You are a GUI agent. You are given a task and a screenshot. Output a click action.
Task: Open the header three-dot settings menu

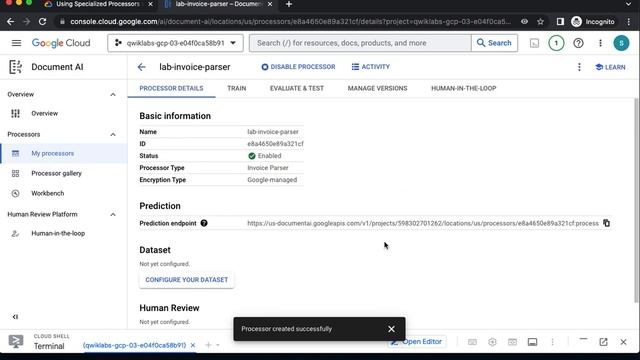[600, 43]
